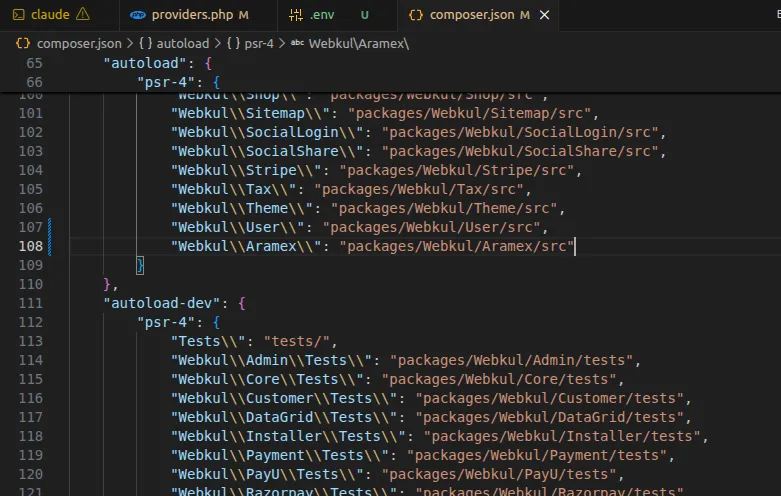Click the "Webkul\\User\\" key
This screenshot has height=496, width=781.
point(238,227)
